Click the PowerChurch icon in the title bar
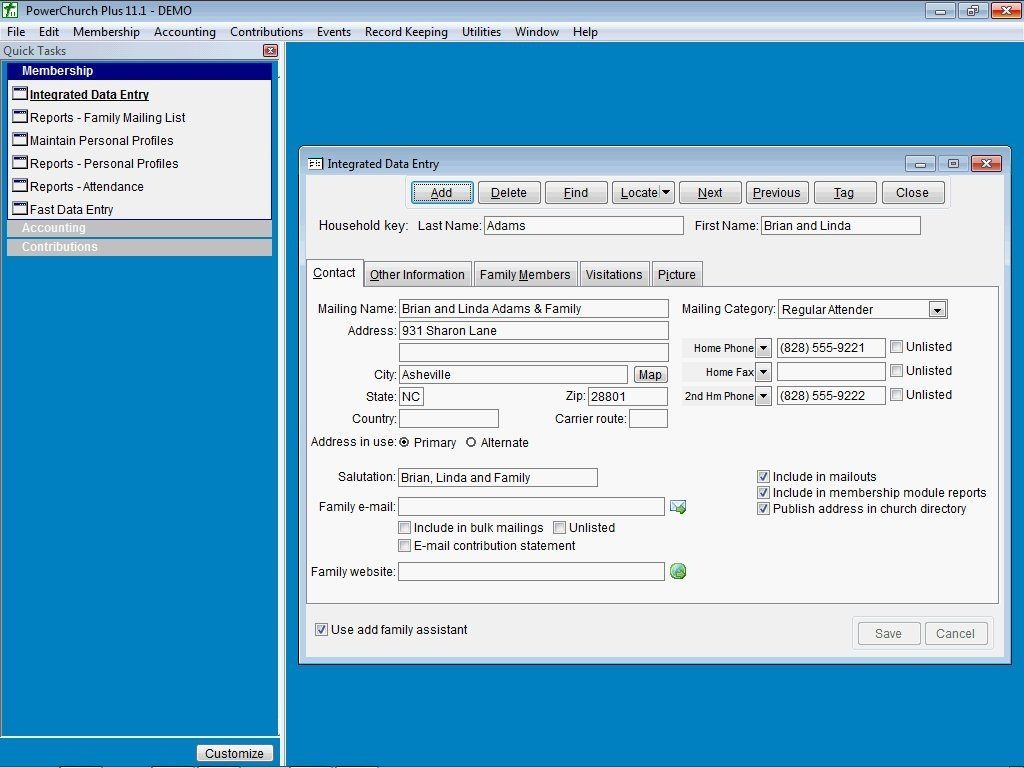This screenshot has width=1024, height=768. coord(11,9)
